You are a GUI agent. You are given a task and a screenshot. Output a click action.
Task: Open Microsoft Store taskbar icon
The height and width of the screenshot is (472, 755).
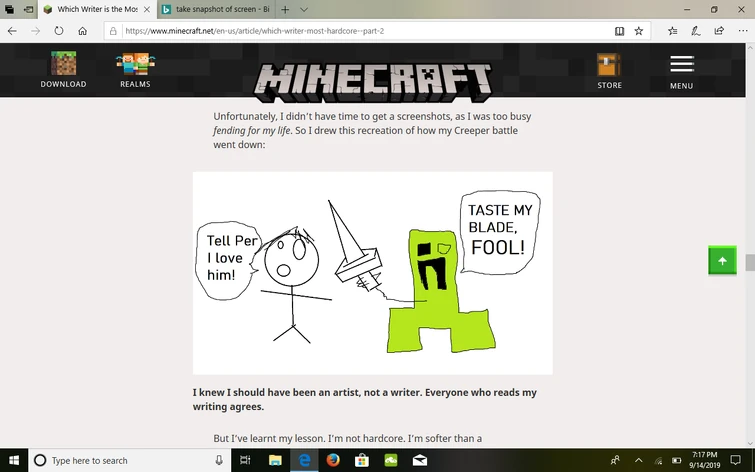[362, 460]
